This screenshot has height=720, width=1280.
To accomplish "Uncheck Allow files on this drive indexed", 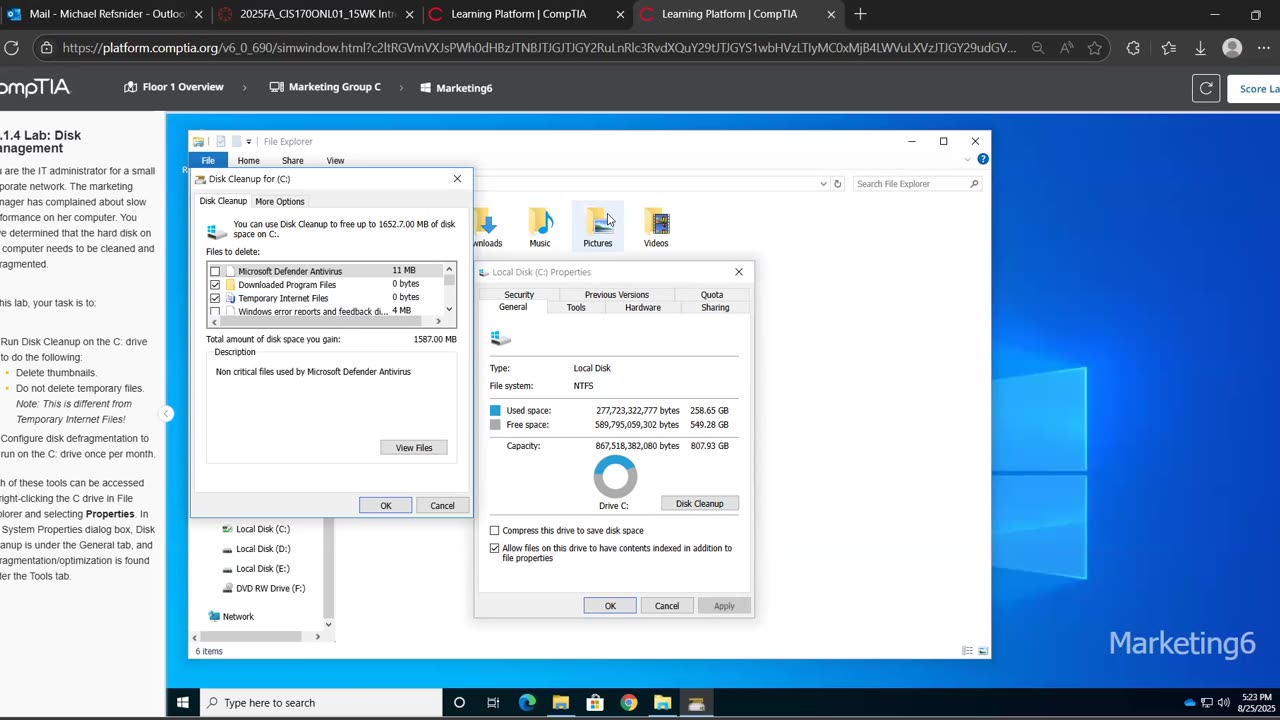I will coord(494,548).
